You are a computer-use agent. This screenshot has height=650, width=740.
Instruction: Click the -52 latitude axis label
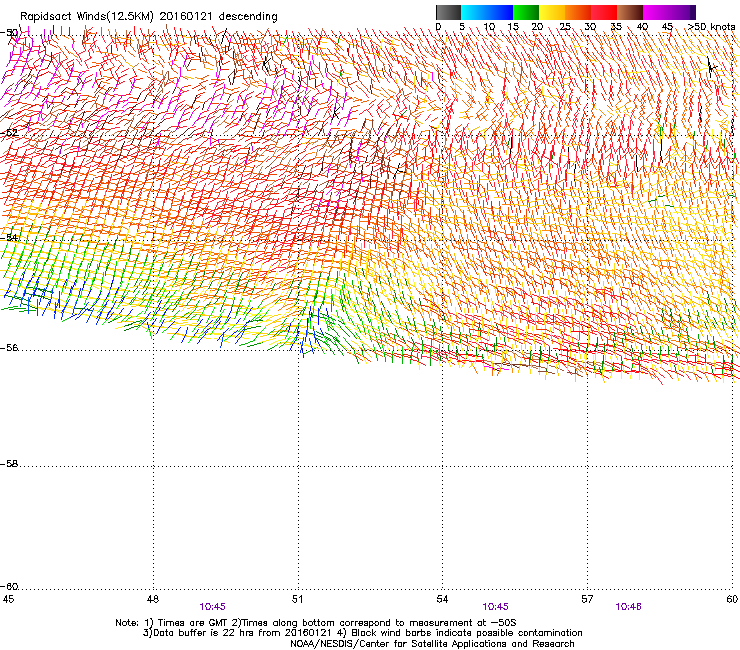[9, 133]
